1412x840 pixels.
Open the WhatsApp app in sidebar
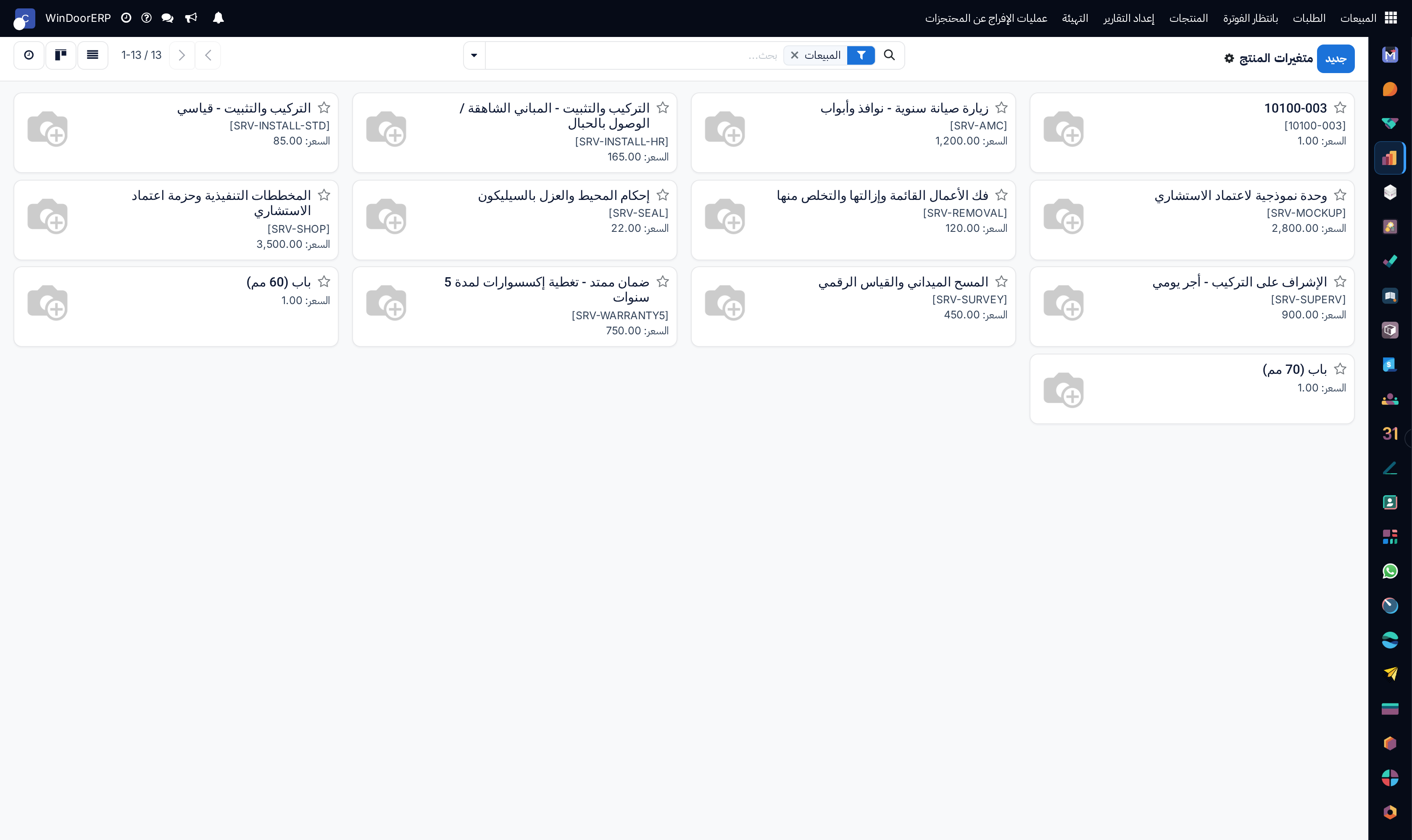click(1390, 571)
